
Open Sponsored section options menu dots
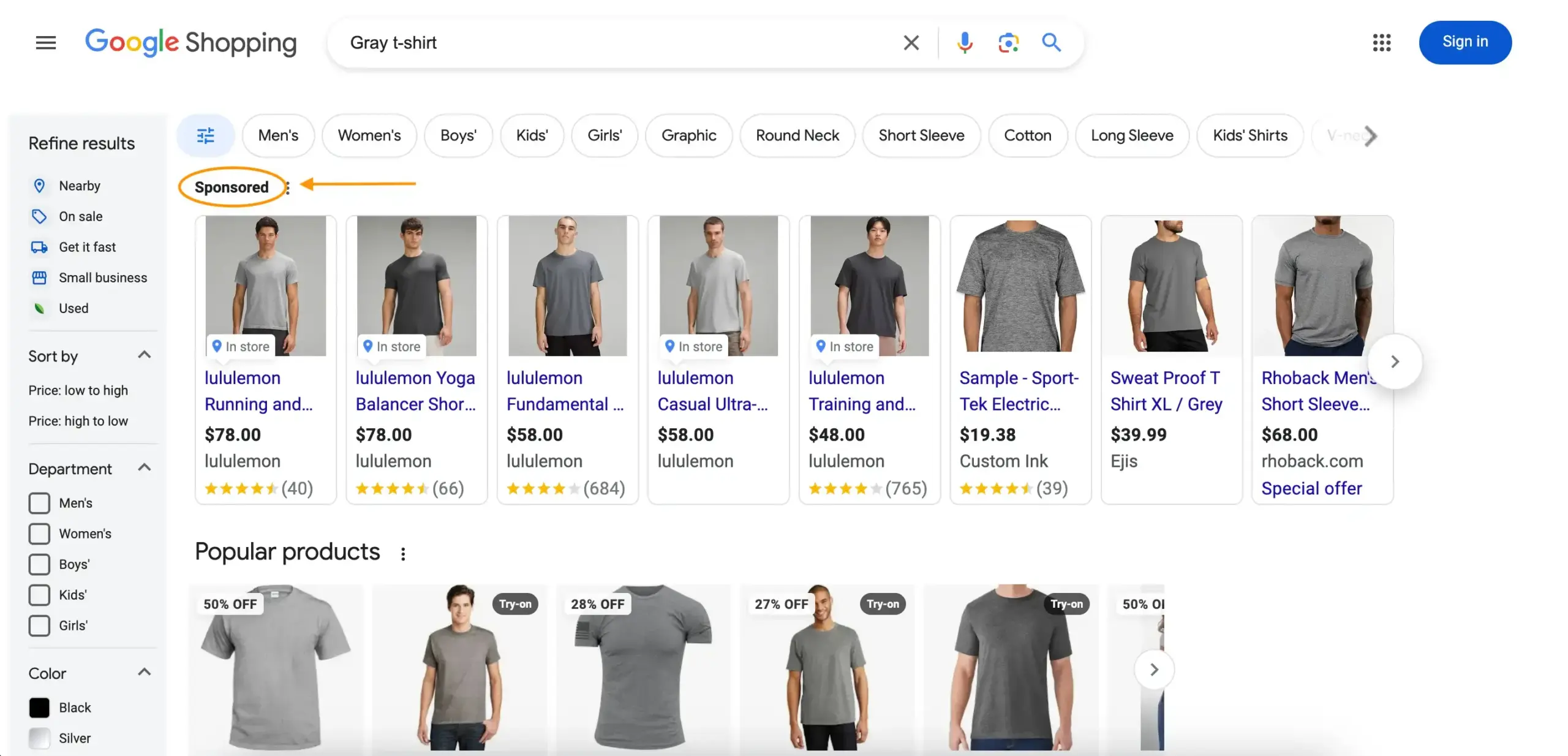tap(287, 187)
